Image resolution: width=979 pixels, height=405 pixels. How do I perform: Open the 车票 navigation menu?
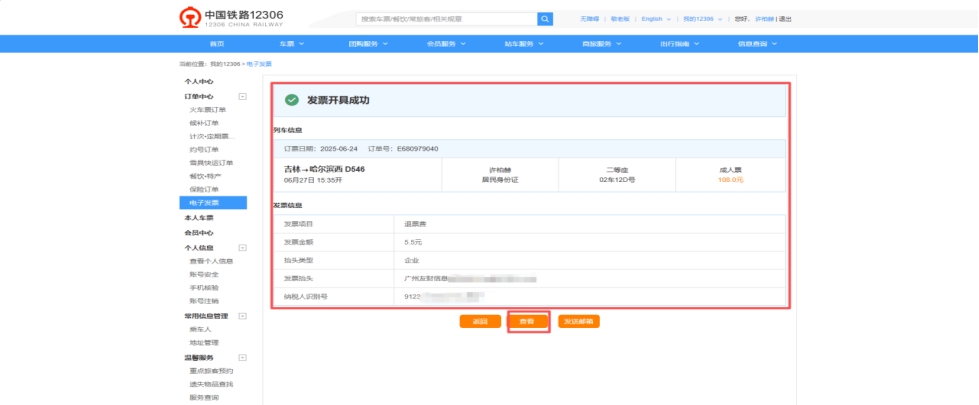[x=291, y=44]
